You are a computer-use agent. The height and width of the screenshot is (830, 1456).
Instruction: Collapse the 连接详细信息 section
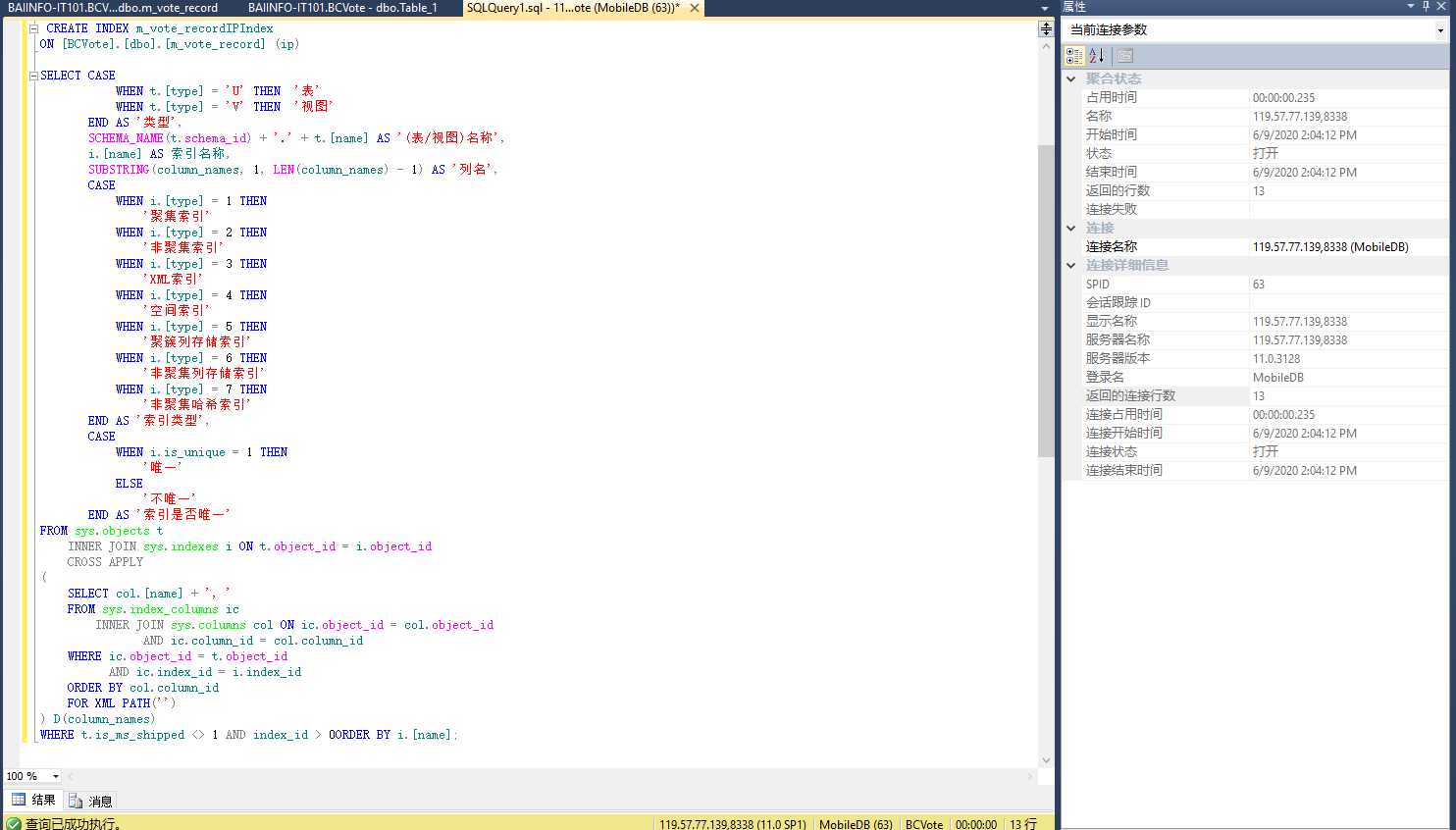click(1071, 265)
